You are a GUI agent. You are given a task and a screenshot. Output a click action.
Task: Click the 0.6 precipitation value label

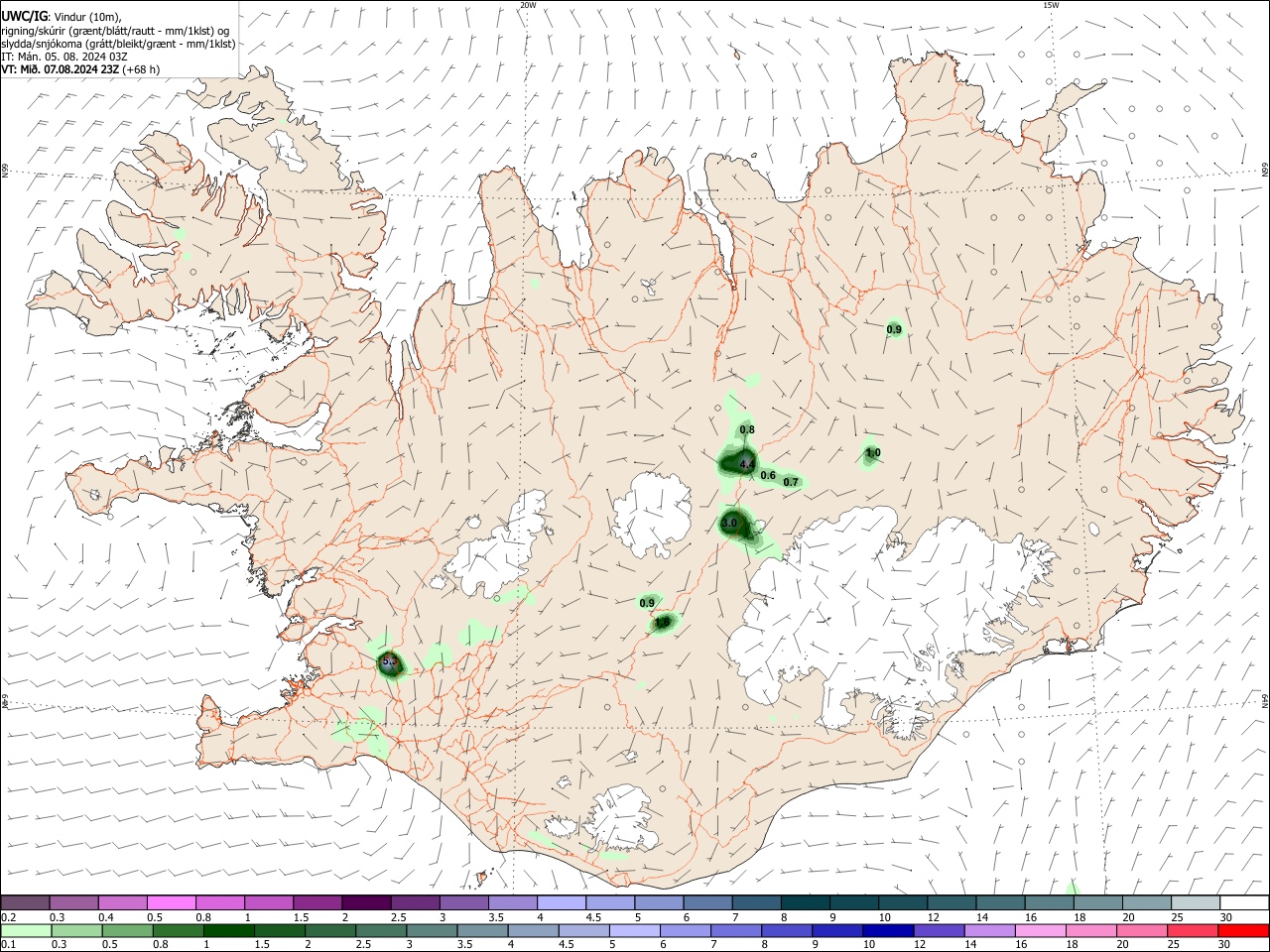768,475
